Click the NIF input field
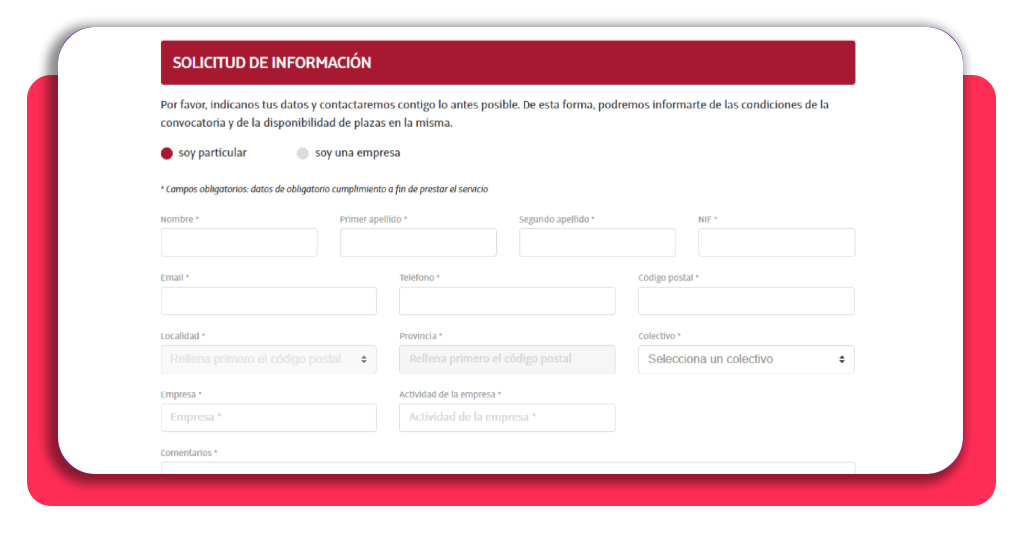 pyautogui.click(x=776, y=242)
